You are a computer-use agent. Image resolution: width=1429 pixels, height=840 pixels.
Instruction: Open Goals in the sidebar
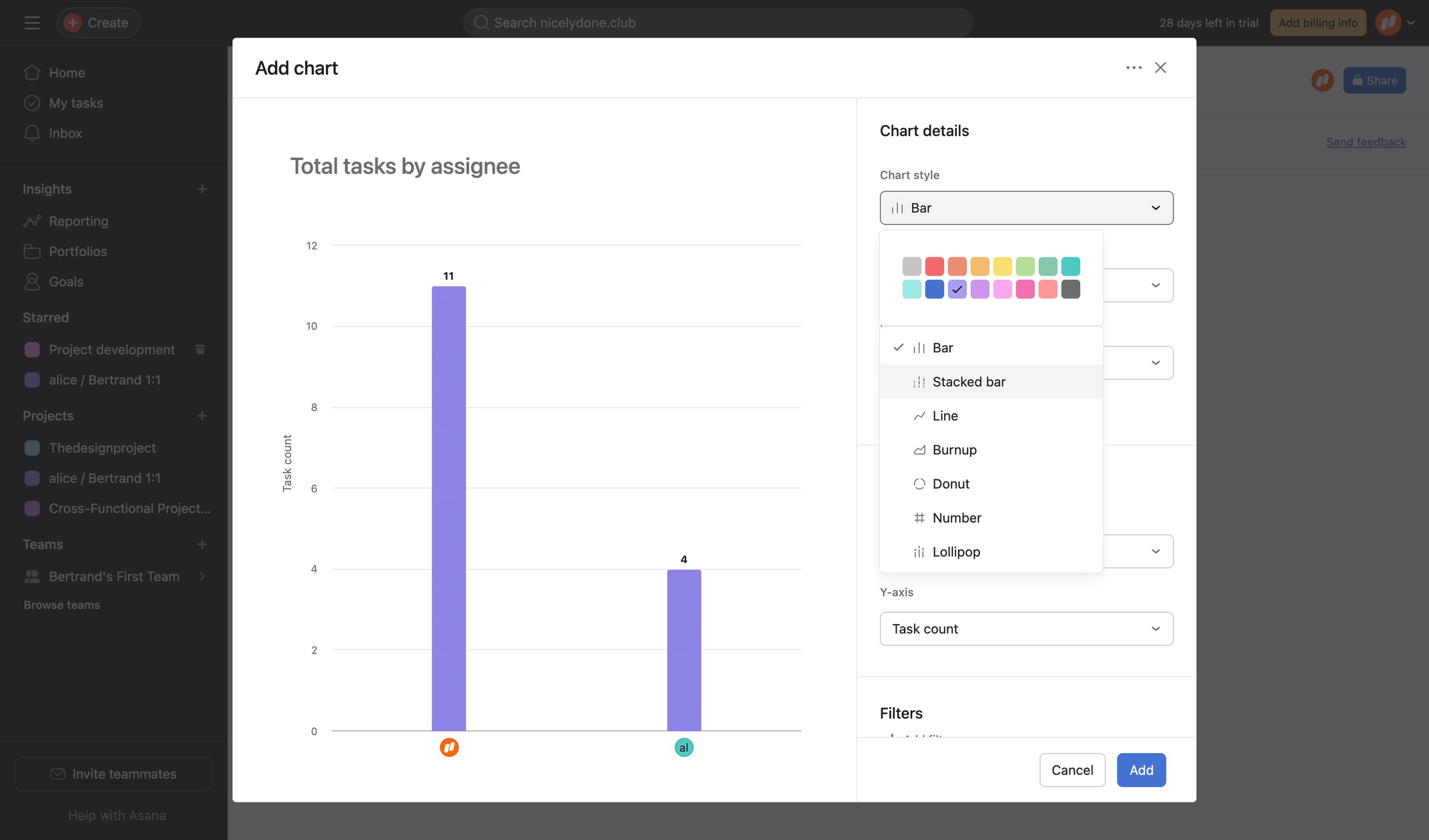click(113, 282)
